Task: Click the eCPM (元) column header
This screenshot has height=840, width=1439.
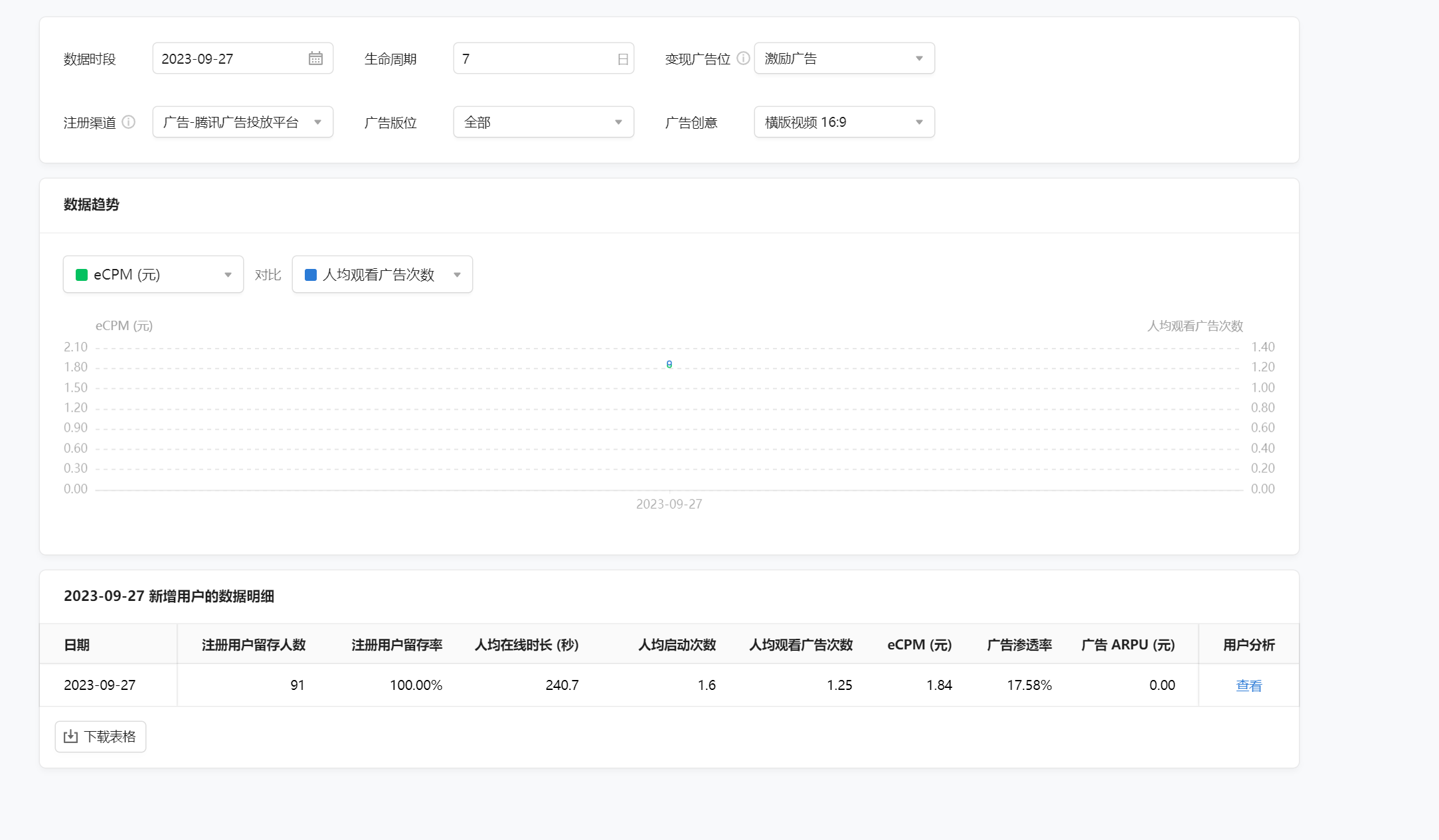Action: pyautogui.click(x=919, y=645)
